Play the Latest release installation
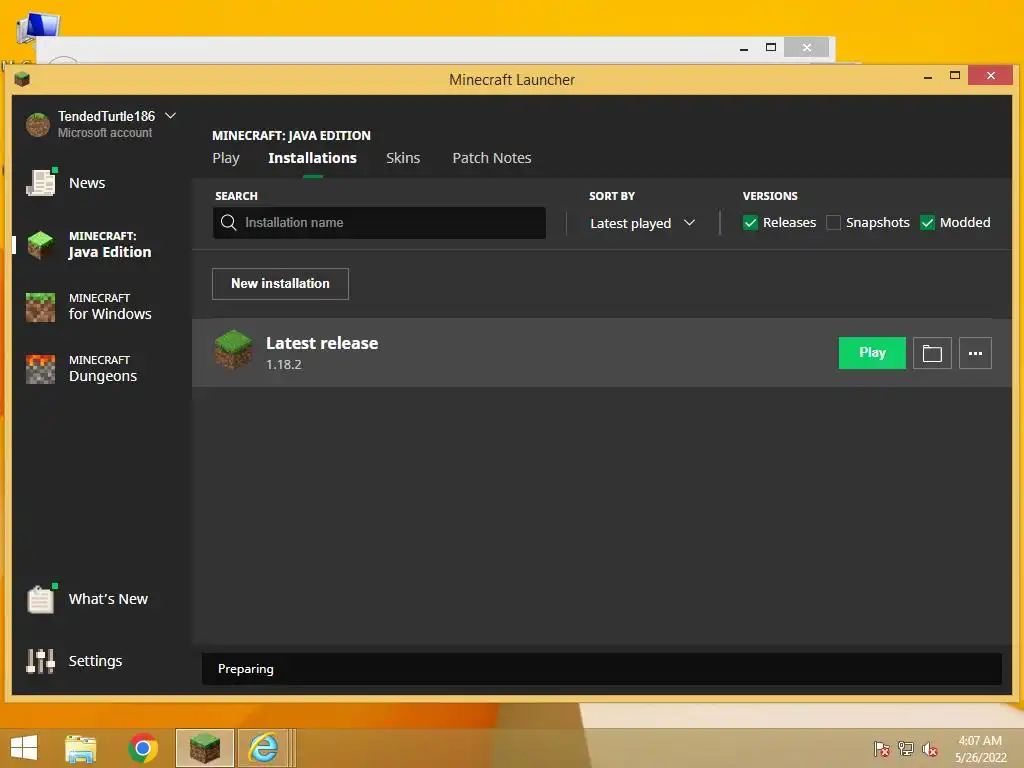Viewport: 1024px width, 768px height. coord(872,353)
